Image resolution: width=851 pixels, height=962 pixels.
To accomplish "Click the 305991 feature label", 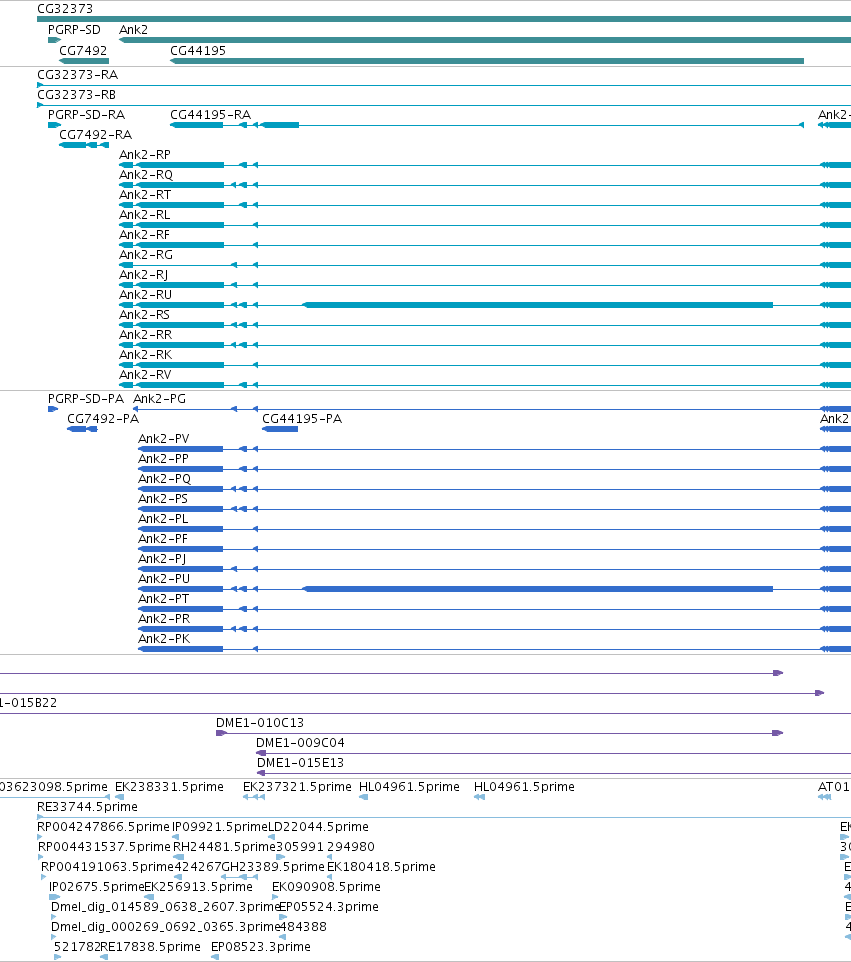I will tap(300, 847).
